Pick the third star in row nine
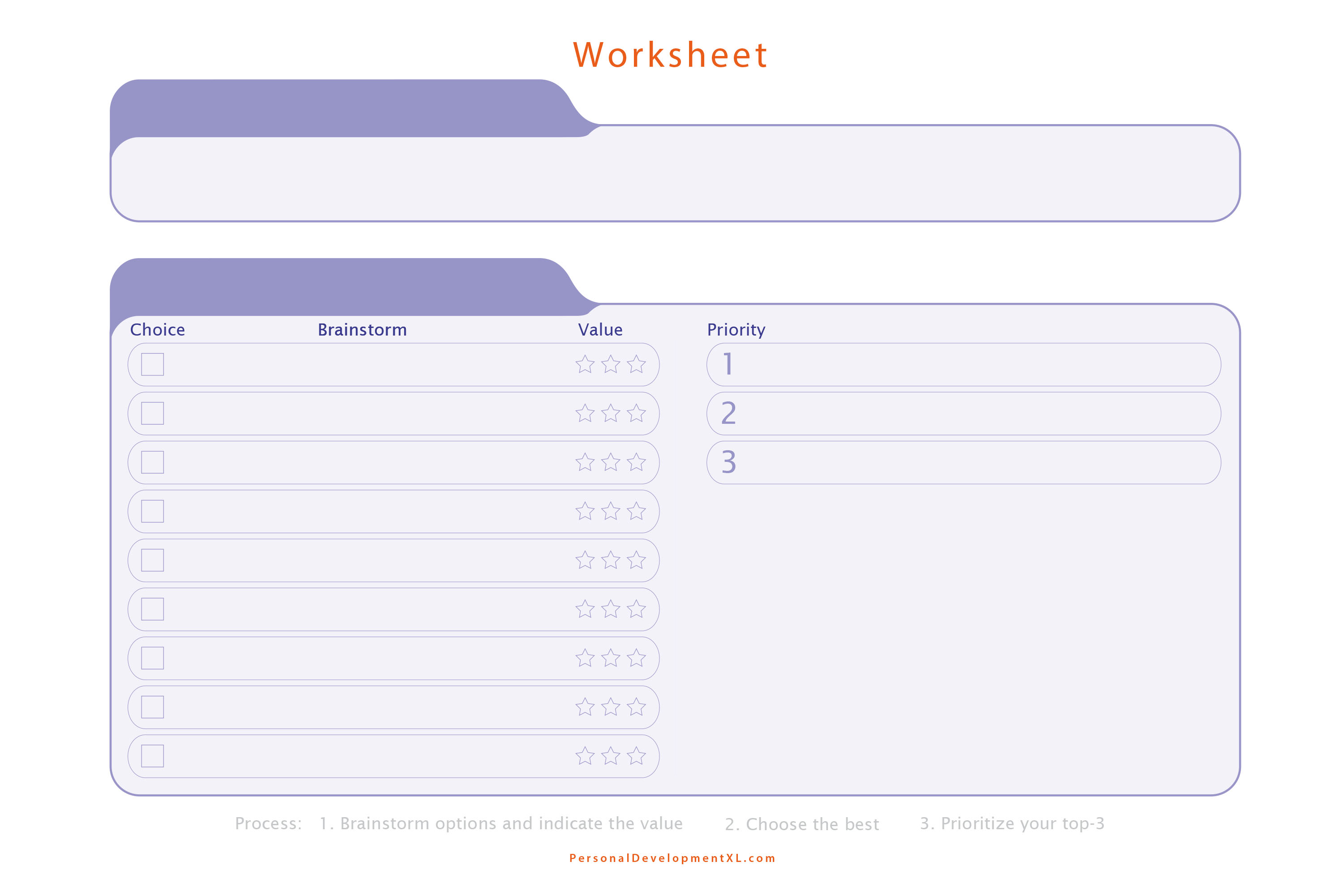 click(636, 756)
